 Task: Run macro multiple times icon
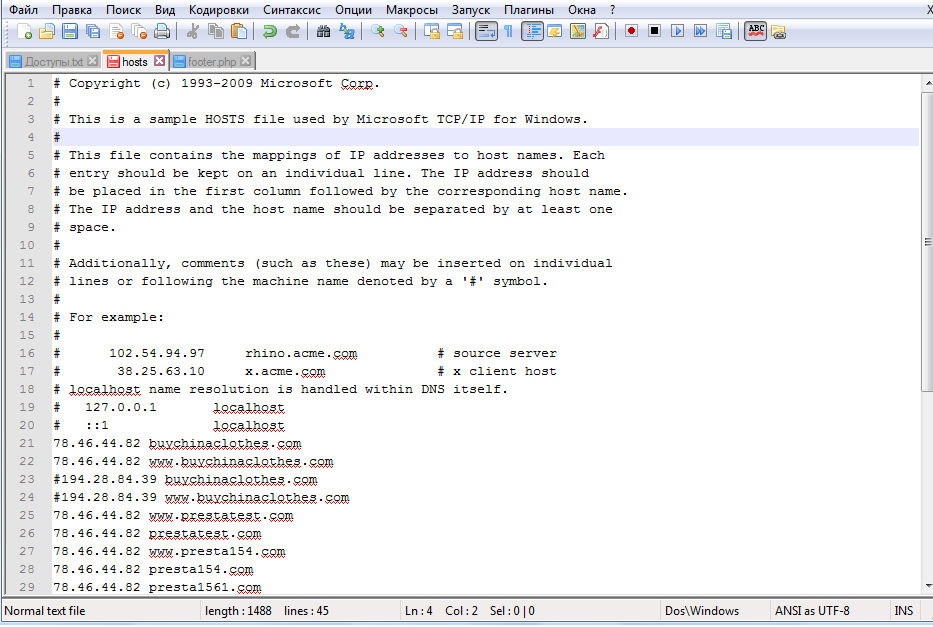pos(700,31)
